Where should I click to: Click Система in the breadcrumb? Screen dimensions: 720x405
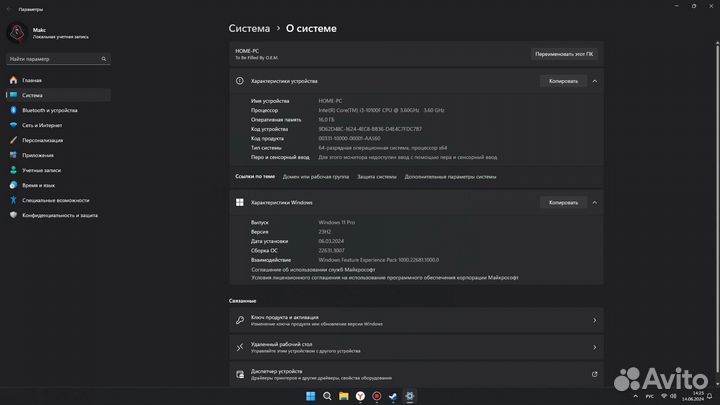[249, 28]
